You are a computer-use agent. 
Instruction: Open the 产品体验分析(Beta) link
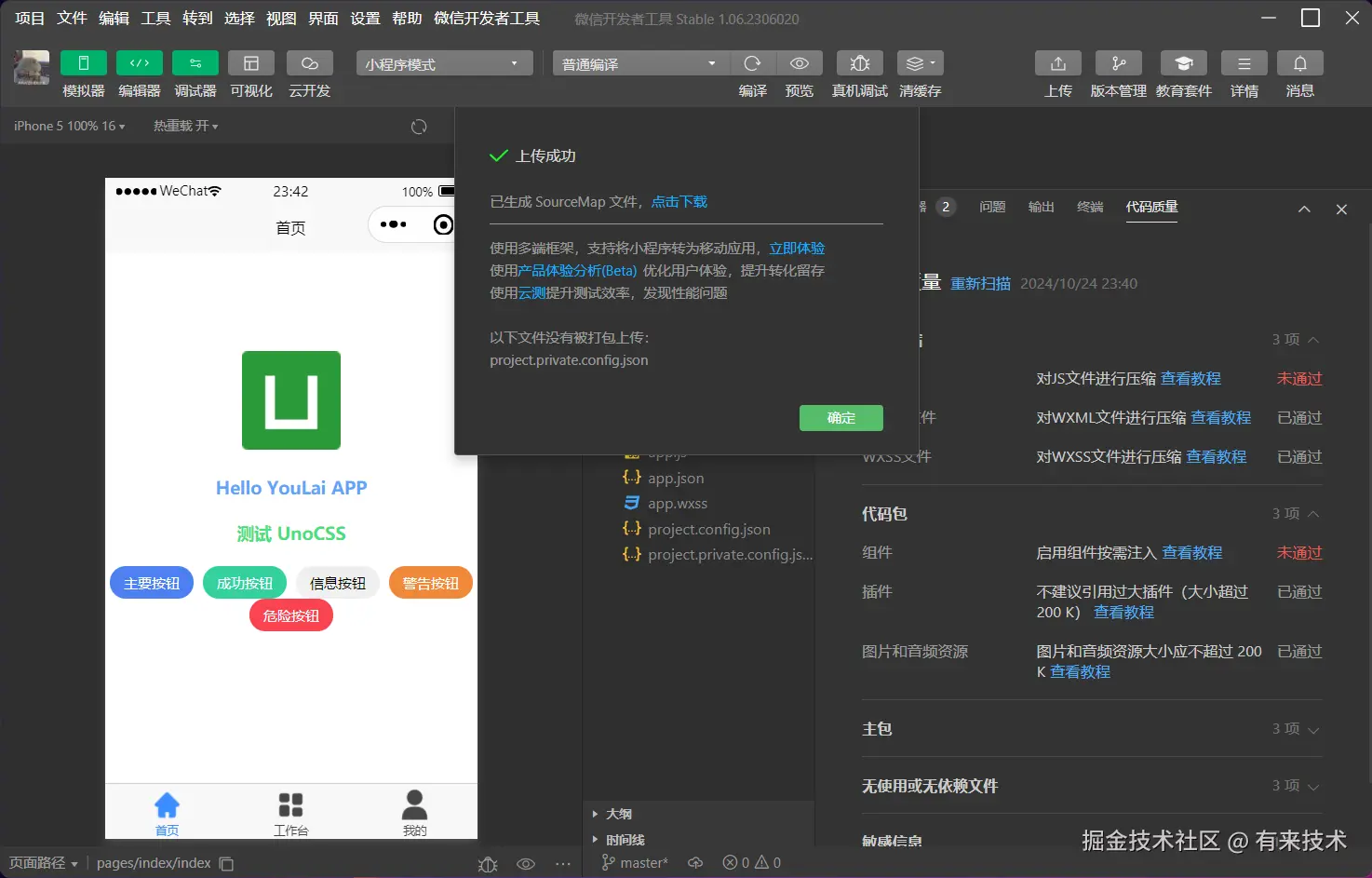pyautogui.click(x=577, y=270)
